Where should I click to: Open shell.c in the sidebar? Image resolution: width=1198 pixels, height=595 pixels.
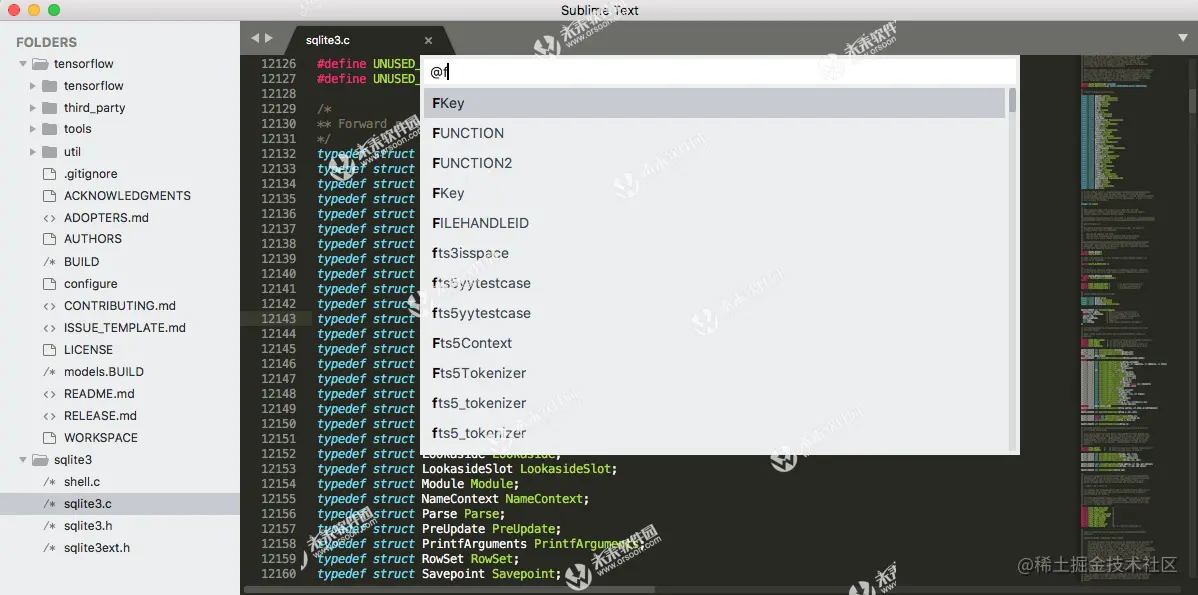point(82,482)
